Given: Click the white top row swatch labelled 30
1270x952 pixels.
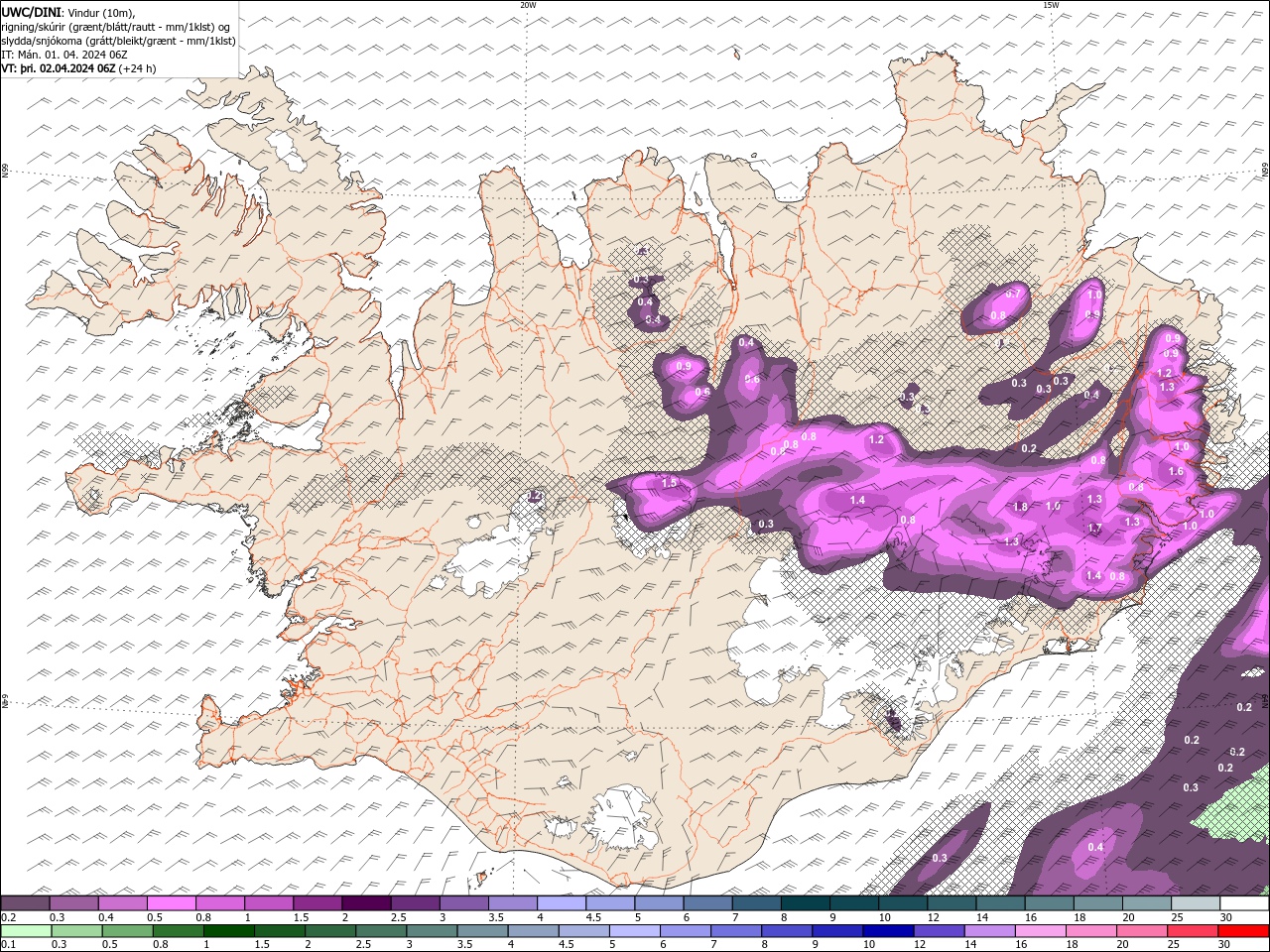Looking at the screenshot, I should pyautogui.click(x=1244, y=903).
